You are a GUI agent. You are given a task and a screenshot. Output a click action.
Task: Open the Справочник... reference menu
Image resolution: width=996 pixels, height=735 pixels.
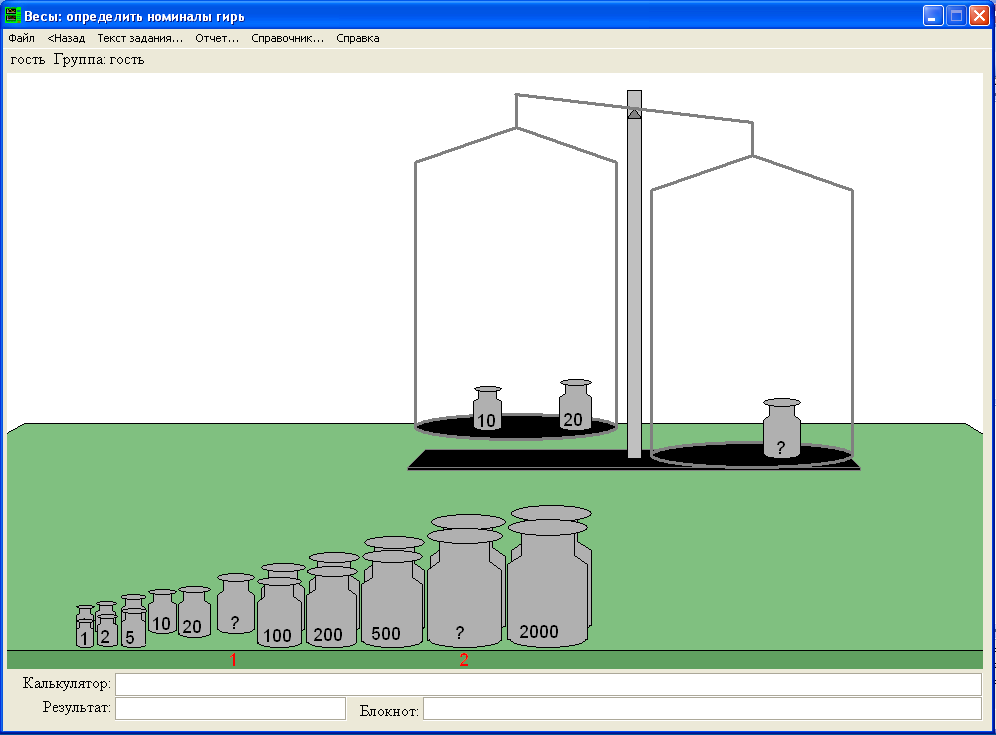point(287,38)
